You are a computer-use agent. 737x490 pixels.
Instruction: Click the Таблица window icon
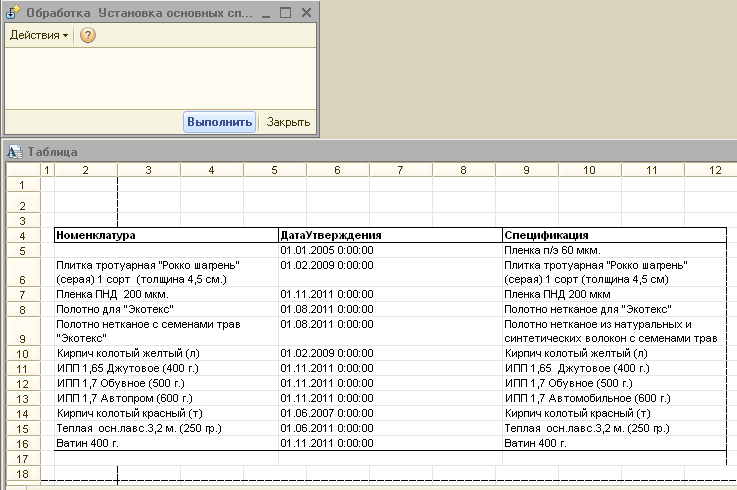[14, 152]
